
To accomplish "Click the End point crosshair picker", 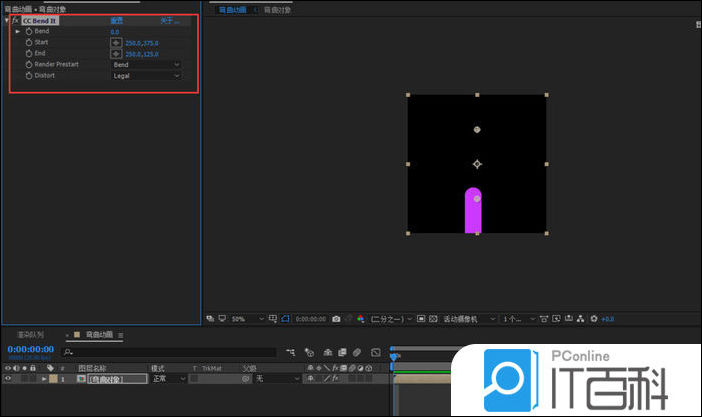I will pyautogui.click(x=116, y=54).
